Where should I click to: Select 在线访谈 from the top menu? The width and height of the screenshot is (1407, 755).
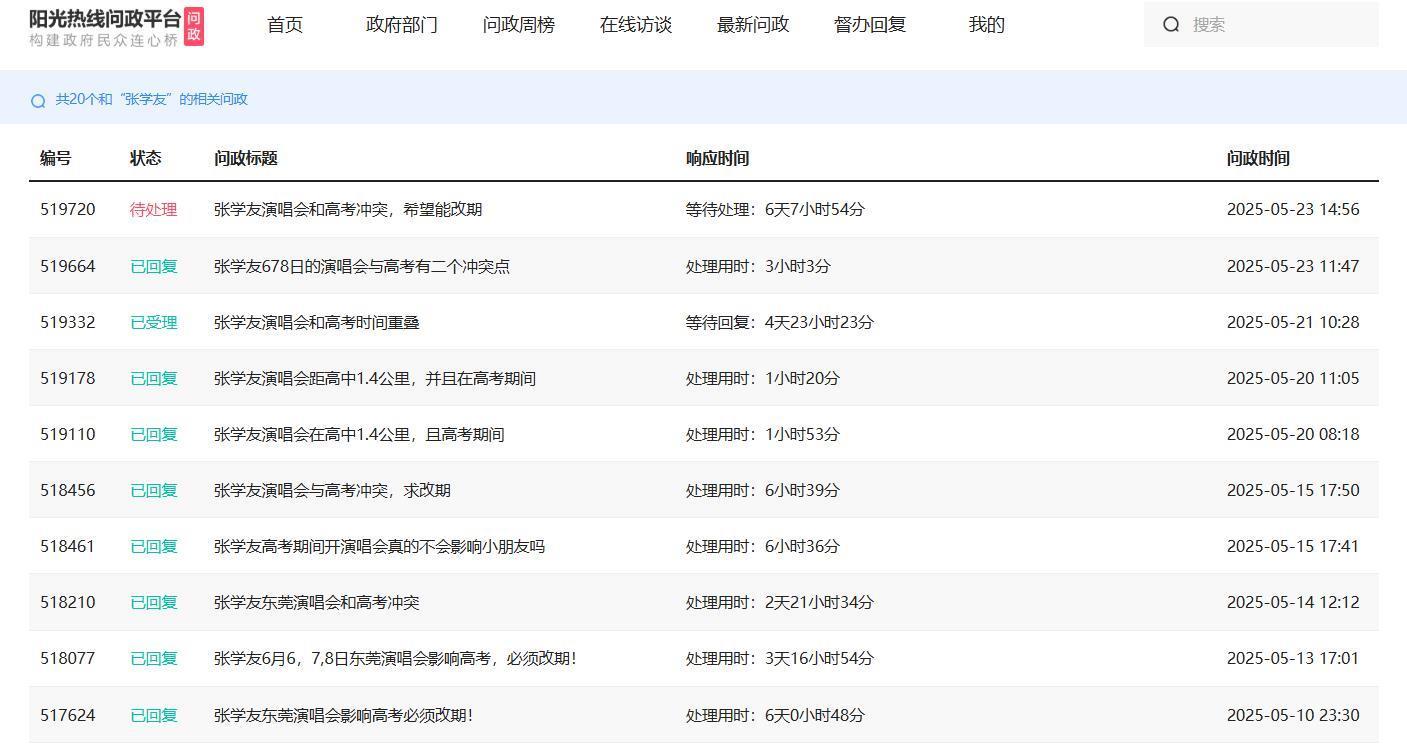pyautogui.click(x=636, y=25)
